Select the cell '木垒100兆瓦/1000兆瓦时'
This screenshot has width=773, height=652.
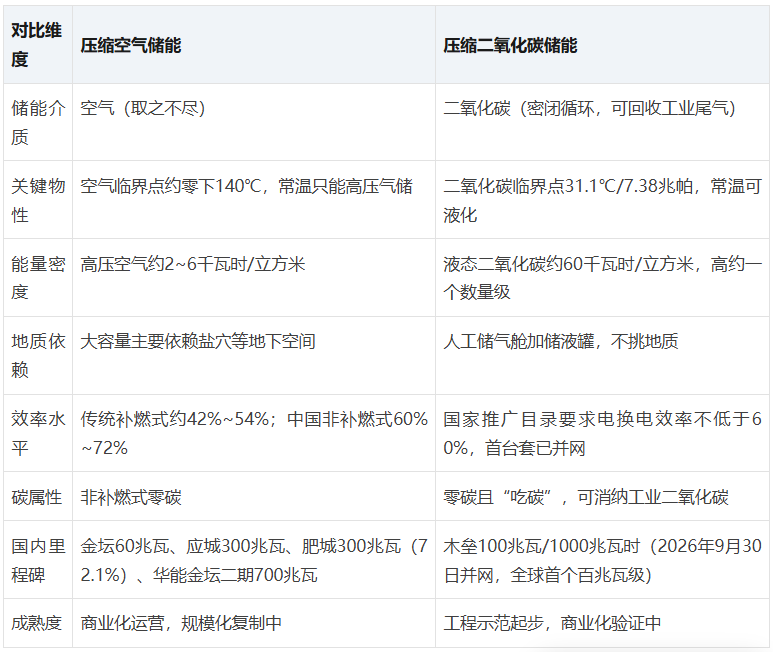[602, 560]
